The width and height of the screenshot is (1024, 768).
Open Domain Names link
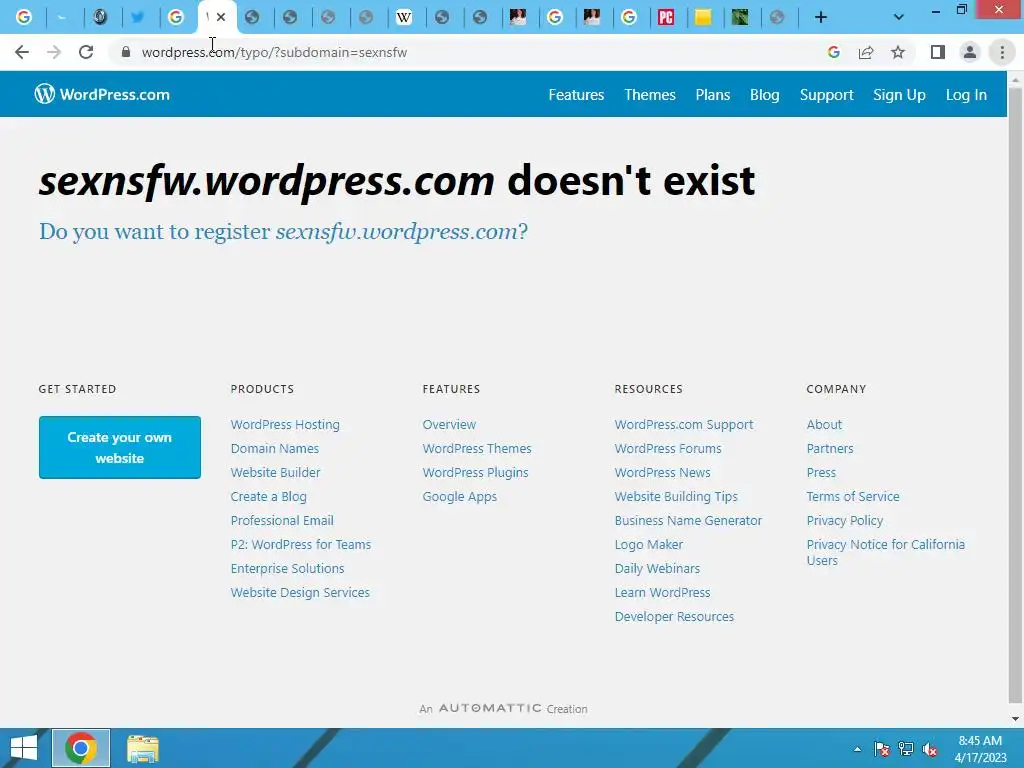274,449
